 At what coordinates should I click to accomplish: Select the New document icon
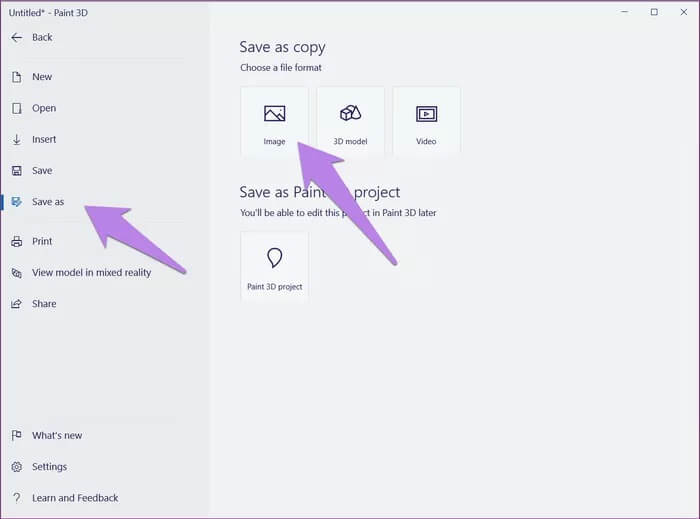tap(17, 77)
